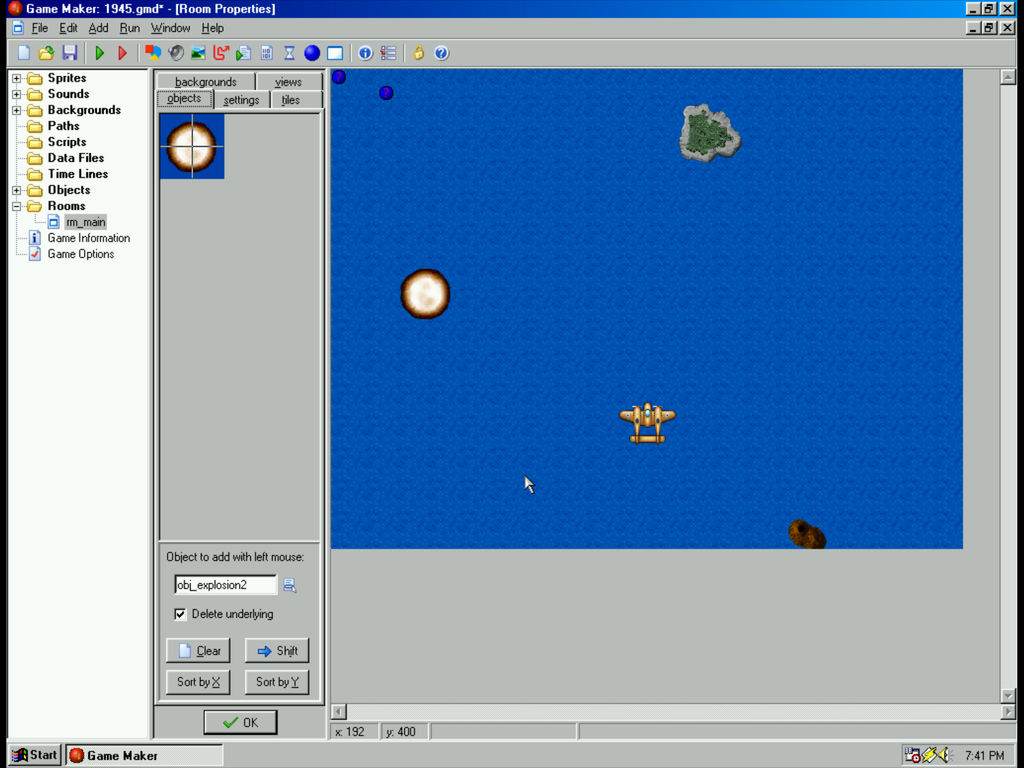1024x768 pixels.
Task: Add a path from toolbar
Action: (x=221, y=53)
